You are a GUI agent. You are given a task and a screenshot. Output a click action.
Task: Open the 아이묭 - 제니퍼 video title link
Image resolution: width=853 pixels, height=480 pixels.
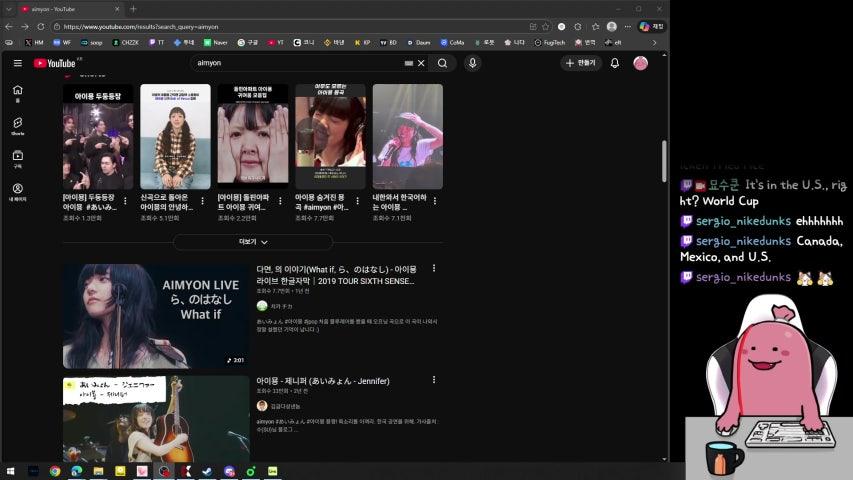(322, 381)
